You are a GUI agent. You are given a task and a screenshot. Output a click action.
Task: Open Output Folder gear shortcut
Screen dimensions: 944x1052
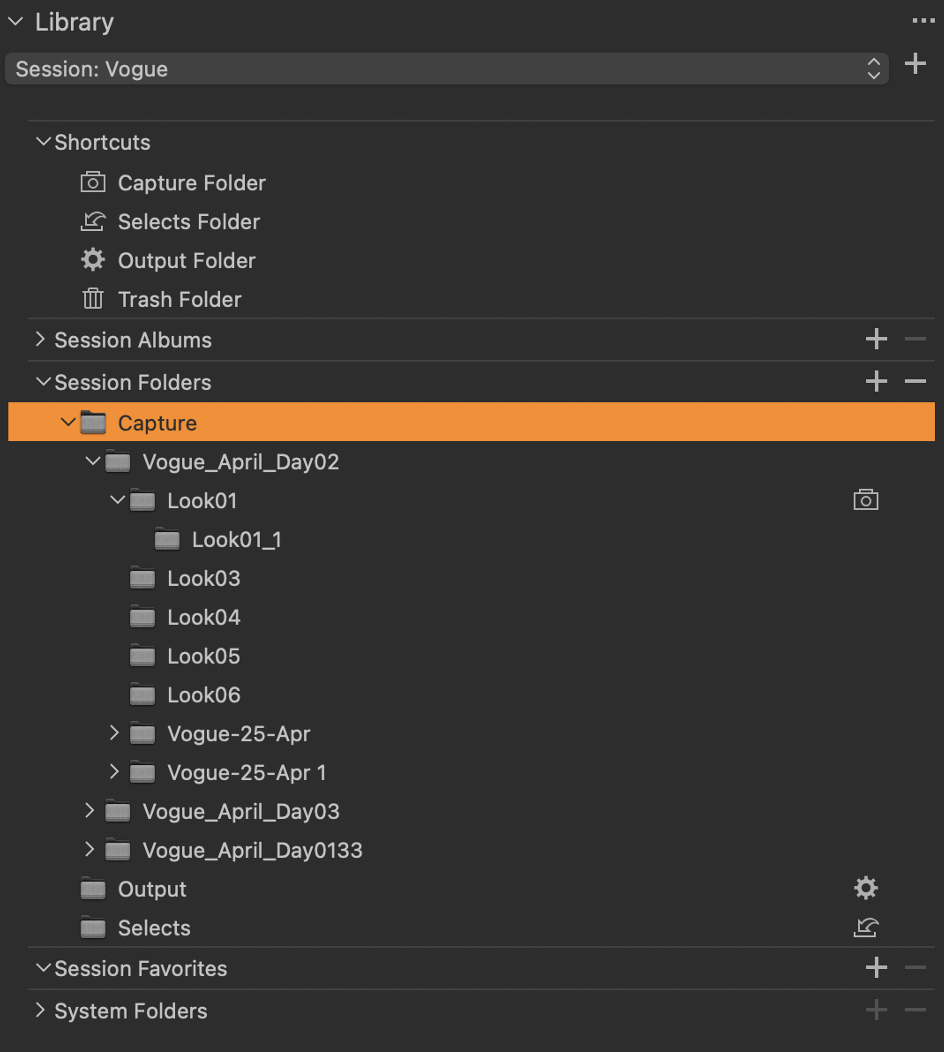168,260
